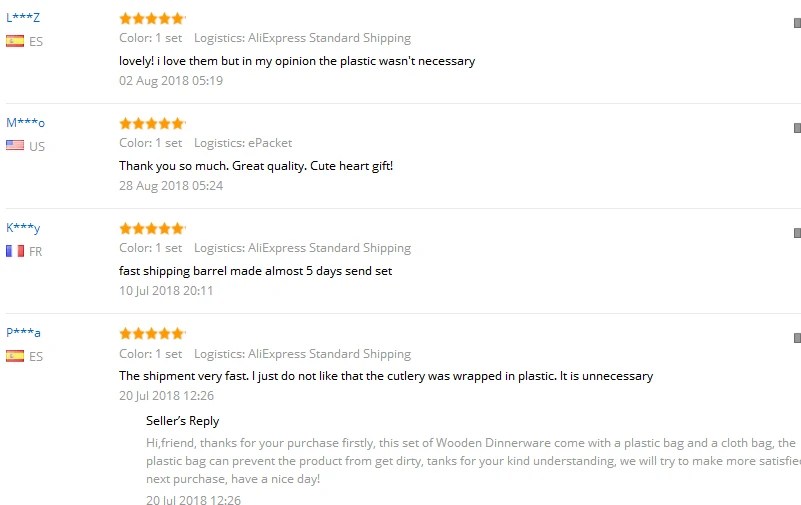Click the Spain flag beside P***a
The width and height of the screenshot is (801, 505).
(x=15, y=355)
